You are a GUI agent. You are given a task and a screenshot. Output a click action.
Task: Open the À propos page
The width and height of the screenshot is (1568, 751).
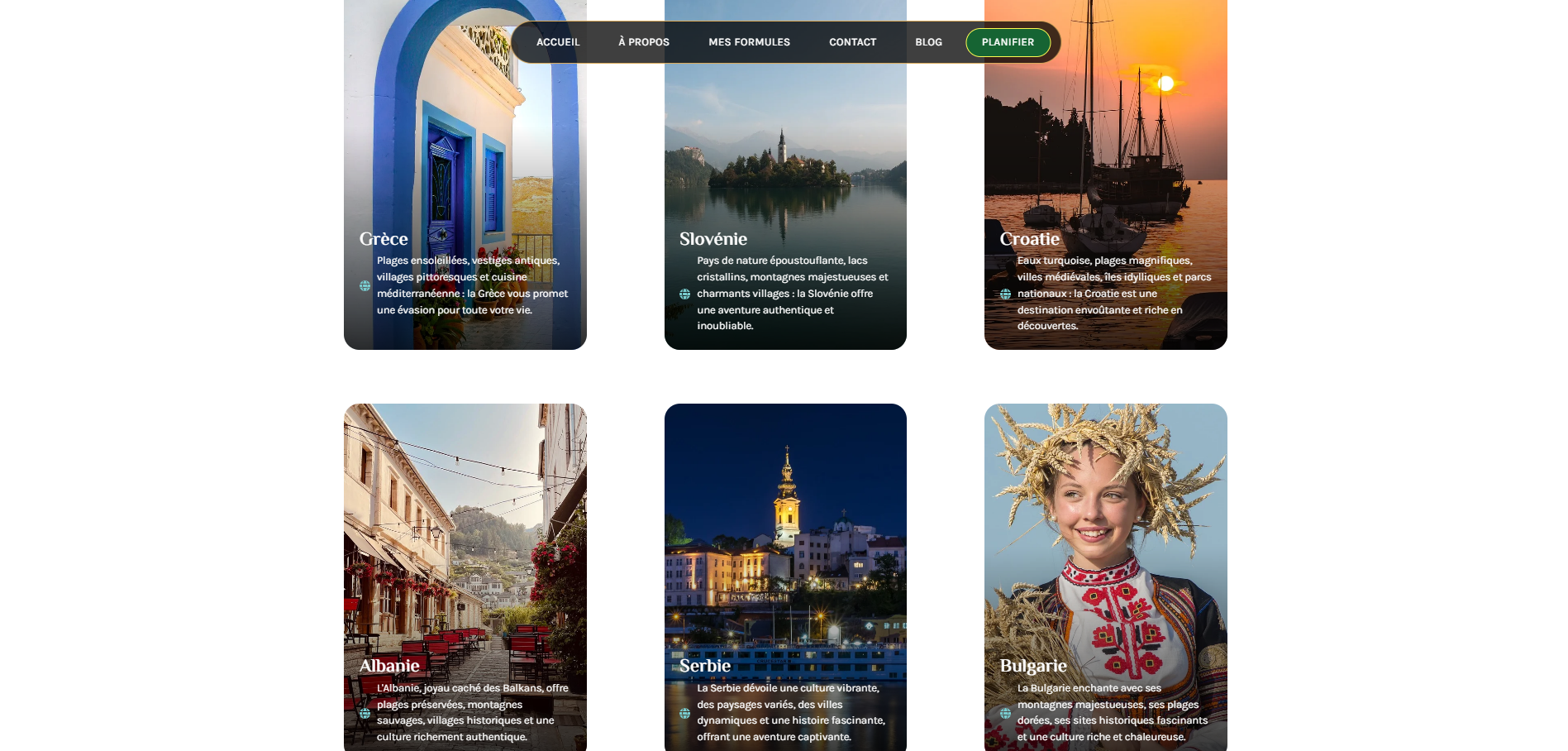[x=644, y=42]
